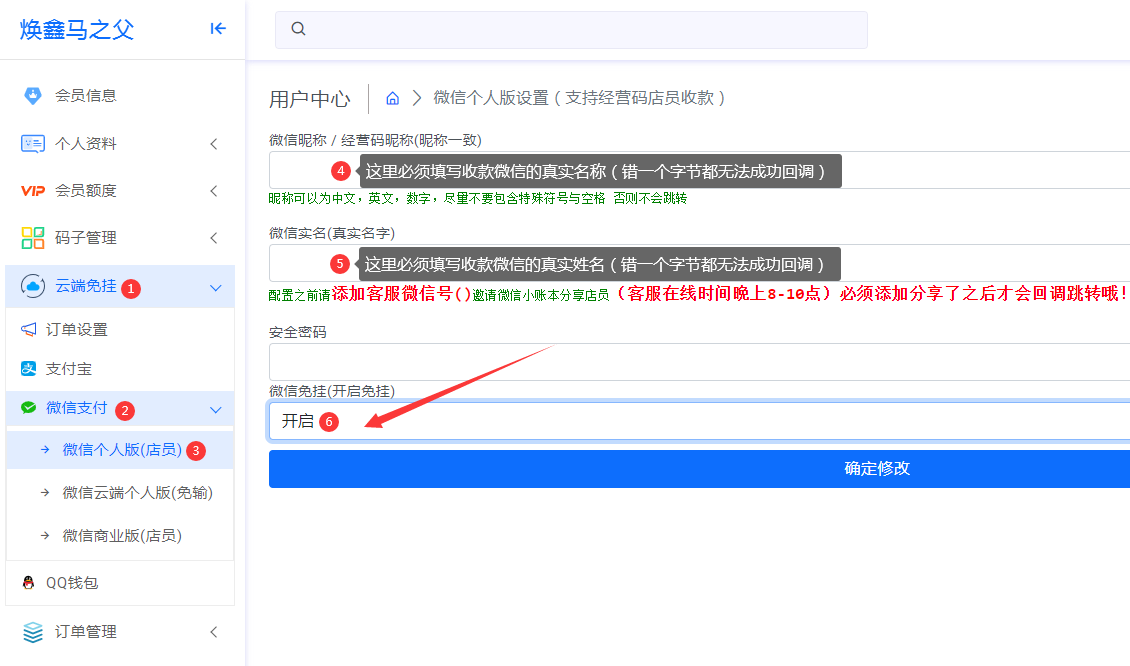
Task: Click the VIP 会员额度 icon
Action: 32,191
